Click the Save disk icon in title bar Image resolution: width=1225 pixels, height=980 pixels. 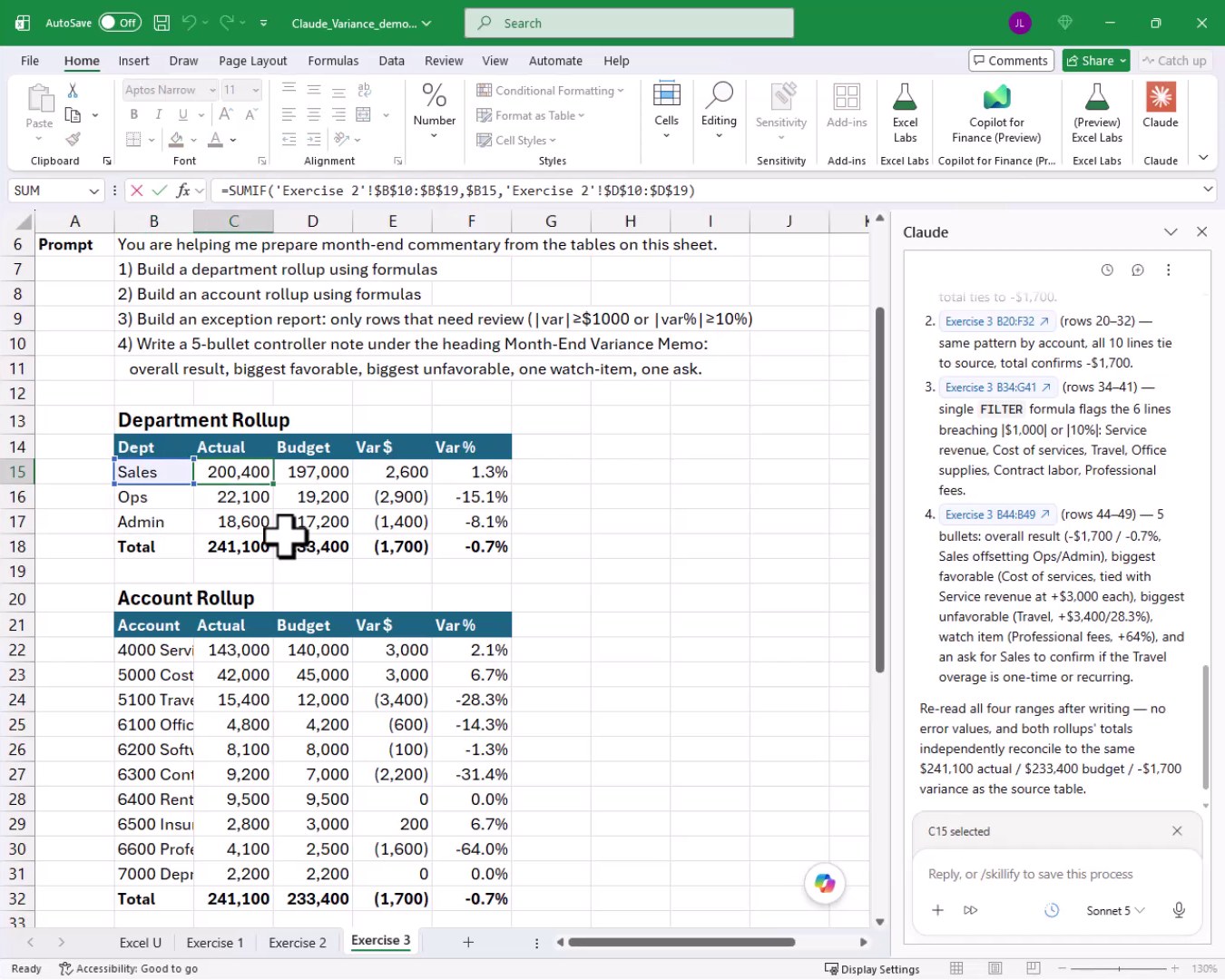coord(162,23)
